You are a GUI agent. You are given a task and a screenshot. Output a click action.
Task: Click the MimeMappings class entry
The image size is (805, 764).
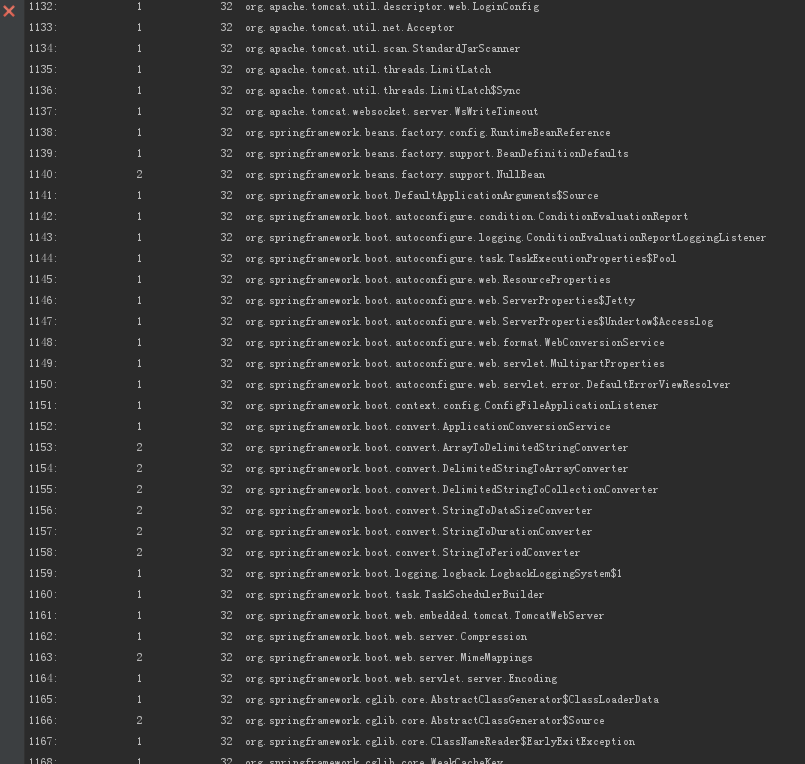(x=389, y=658)
